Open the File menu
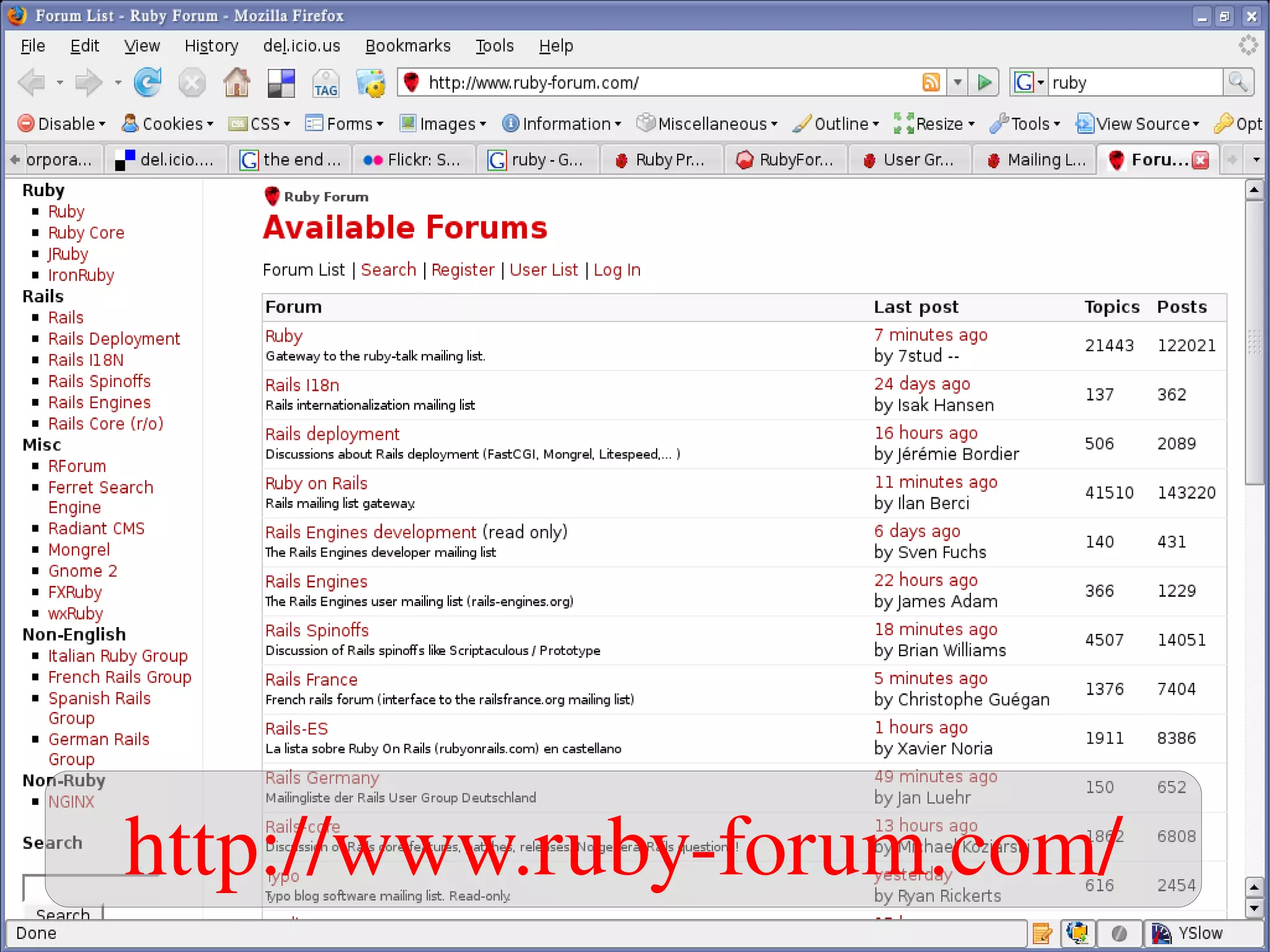The width and height of the screenshot is (1270, 952). tap(33, 46)
